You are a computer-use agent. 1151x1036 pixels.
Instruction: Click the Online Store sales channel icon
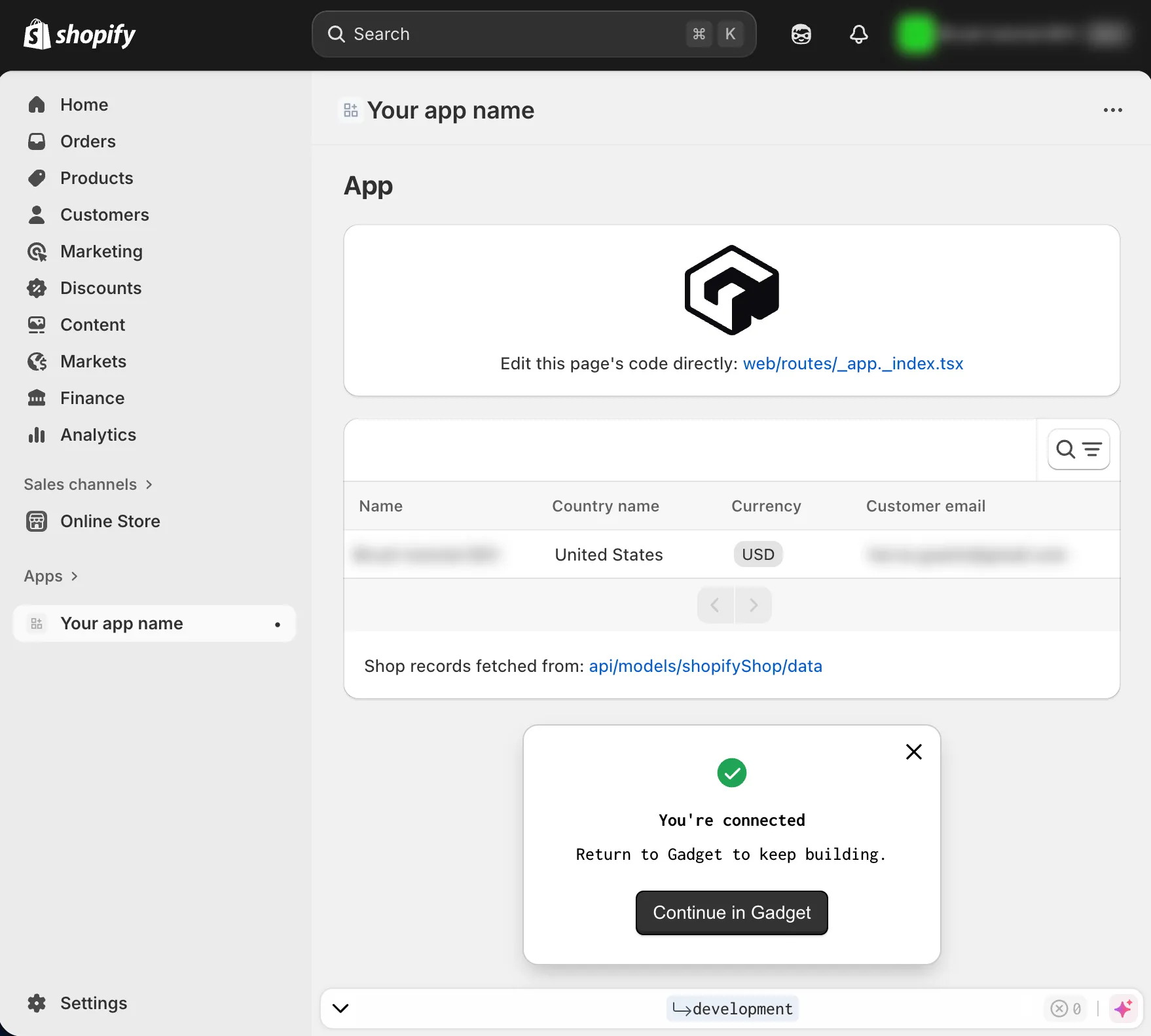point(36,521)
